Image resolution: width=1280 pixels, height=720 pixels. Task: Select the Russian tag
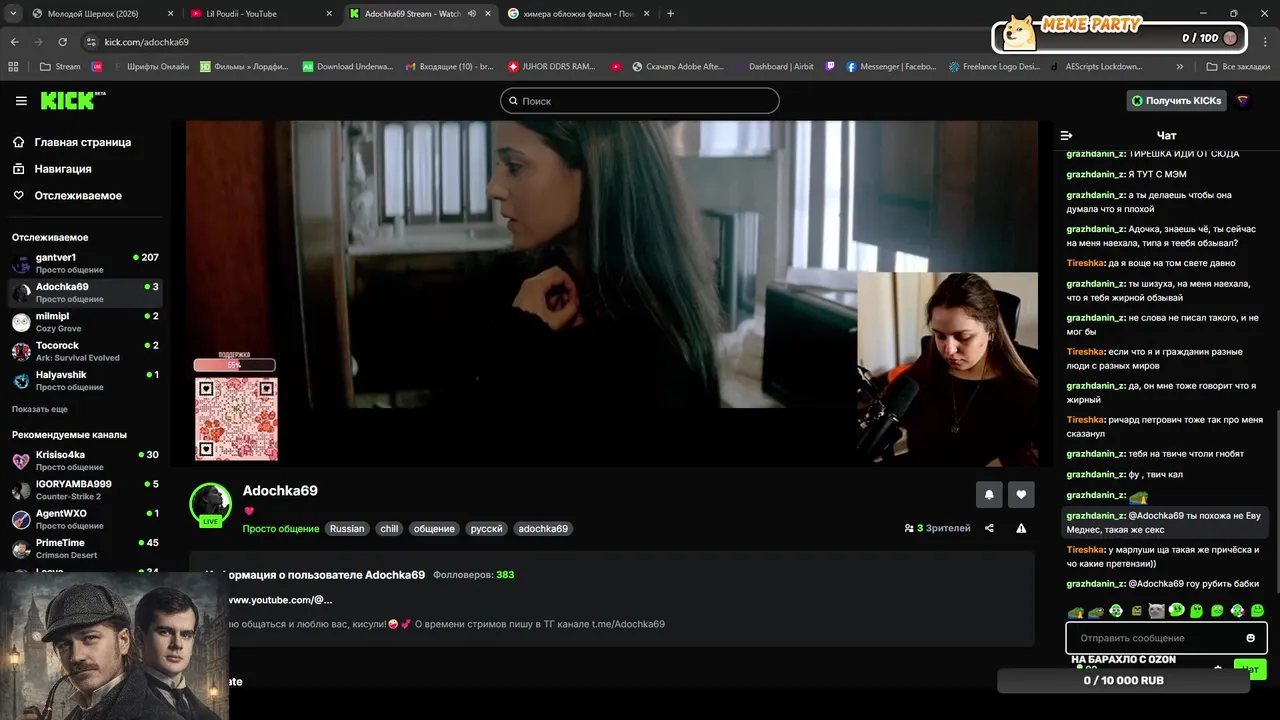347,529
